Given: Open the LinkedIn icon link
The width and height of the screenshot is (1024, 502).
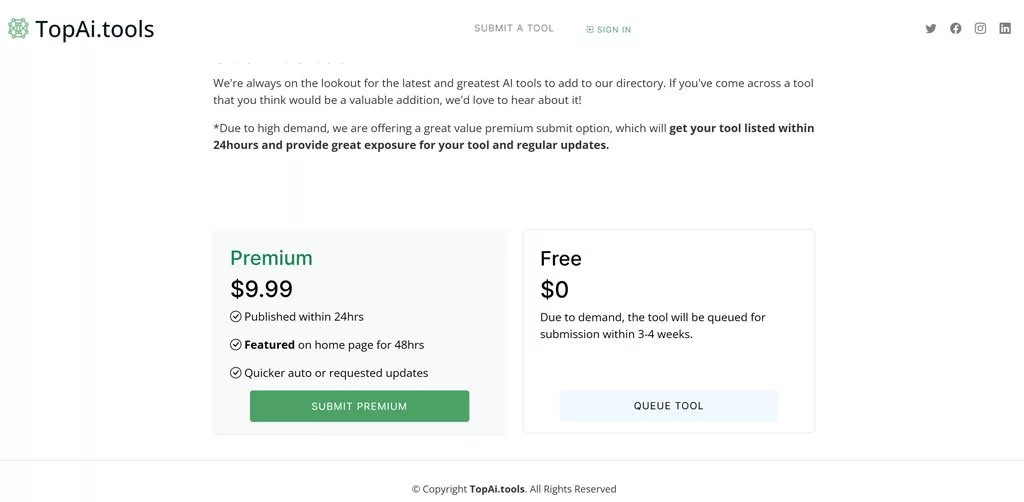Looking at the screenshot, I should pos(1005,29).
